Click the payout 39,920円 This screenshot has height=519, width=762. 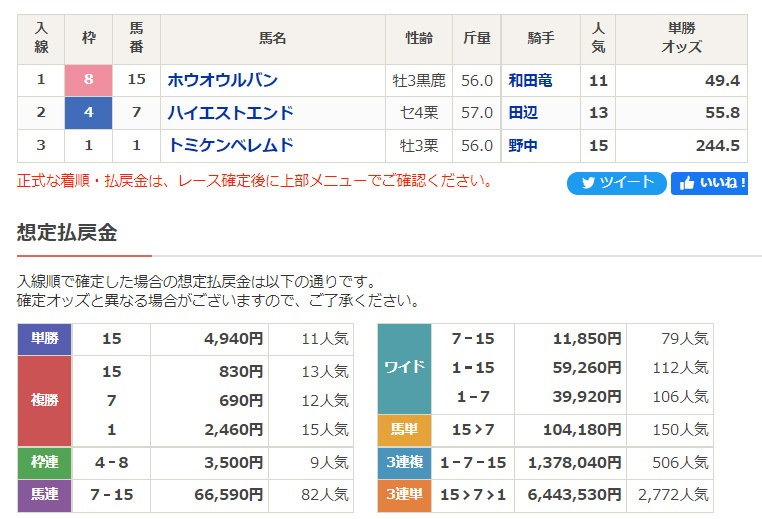(x=587, y=397)
